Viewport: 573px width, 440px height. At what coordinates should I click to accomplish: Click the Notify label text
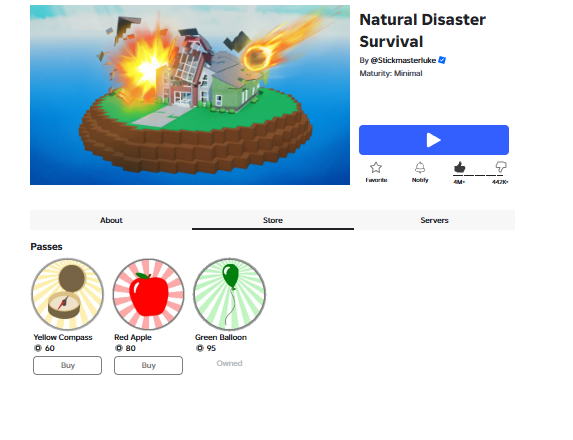point(420,180)
